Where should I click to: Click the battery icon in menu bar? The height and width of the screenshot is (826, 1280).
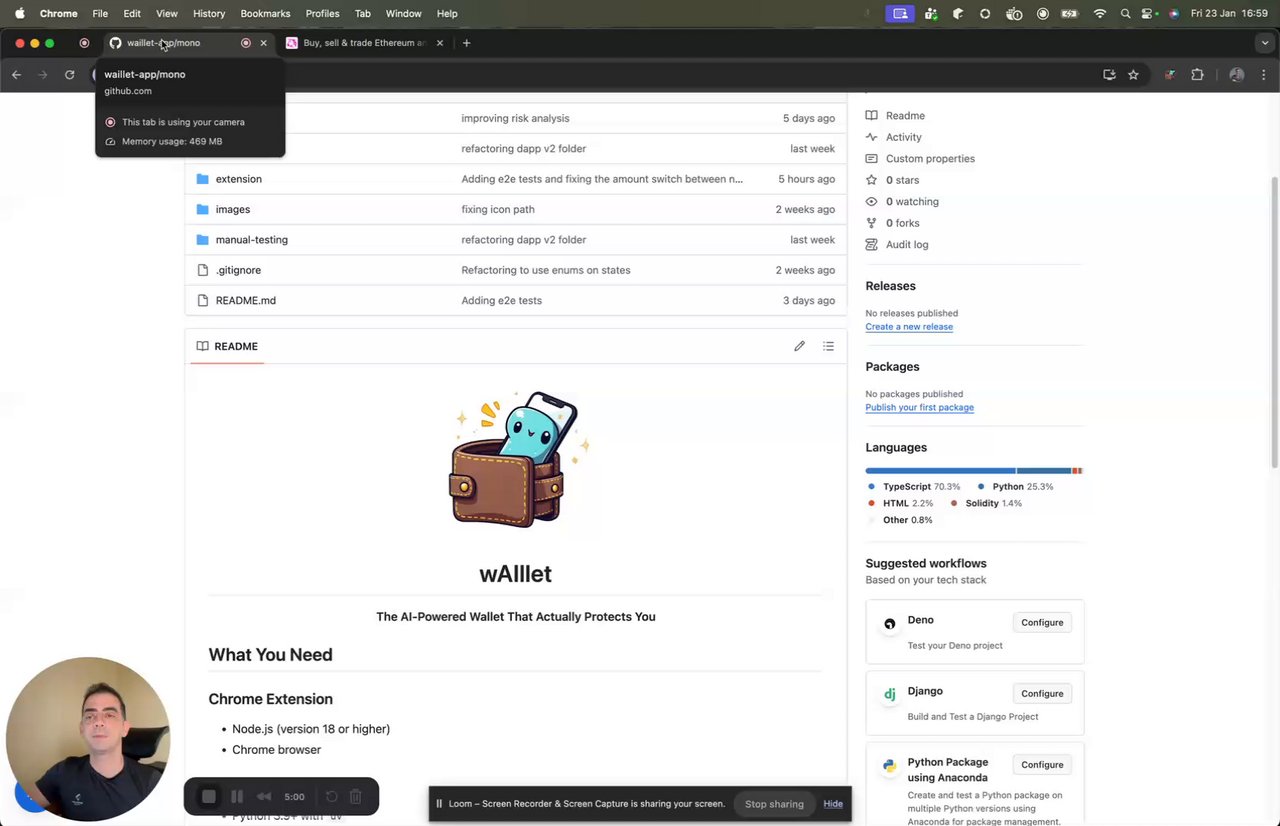pyautogui.click(x=1072, y=13)
